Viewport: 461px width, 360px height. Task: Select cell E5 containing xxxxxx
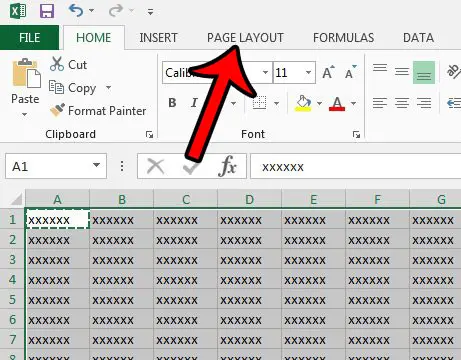[313, 299]
